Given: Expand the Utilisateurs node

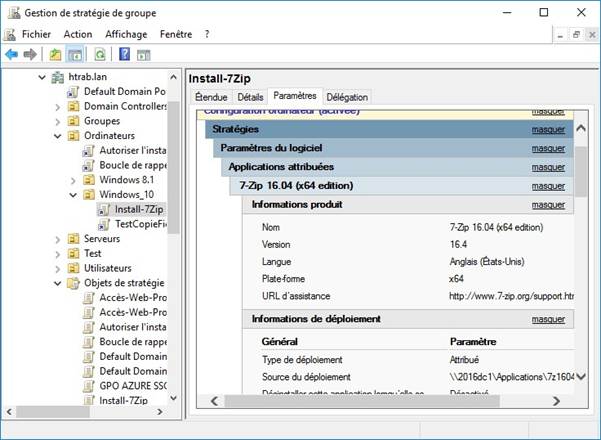Looking at the screenshot, I should pos(57,269).
